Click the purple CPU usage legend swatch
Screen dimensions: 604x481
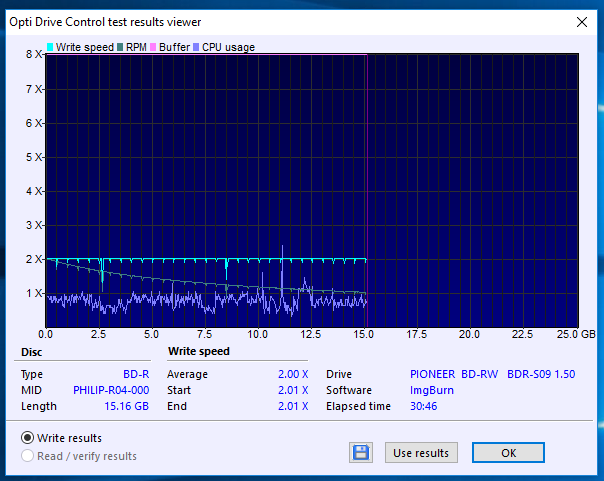[x=196, y=47]
